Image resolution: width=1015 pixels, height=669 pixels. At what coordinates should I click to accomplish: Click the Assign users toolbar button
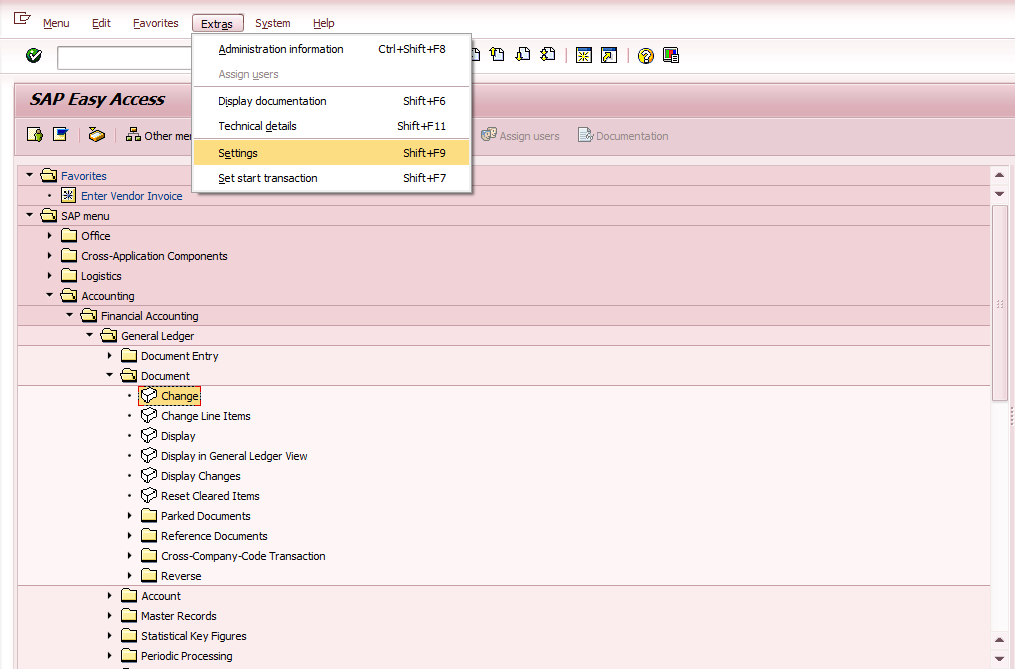pos(520,135)
